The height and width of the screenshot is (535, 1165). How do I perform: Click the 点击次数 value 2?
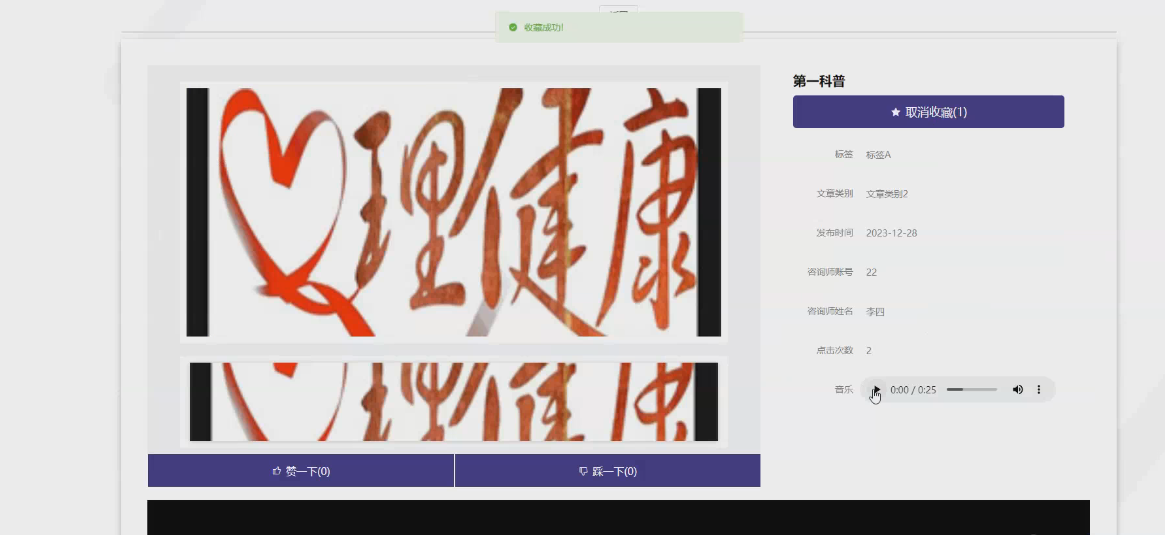(869, 350)
